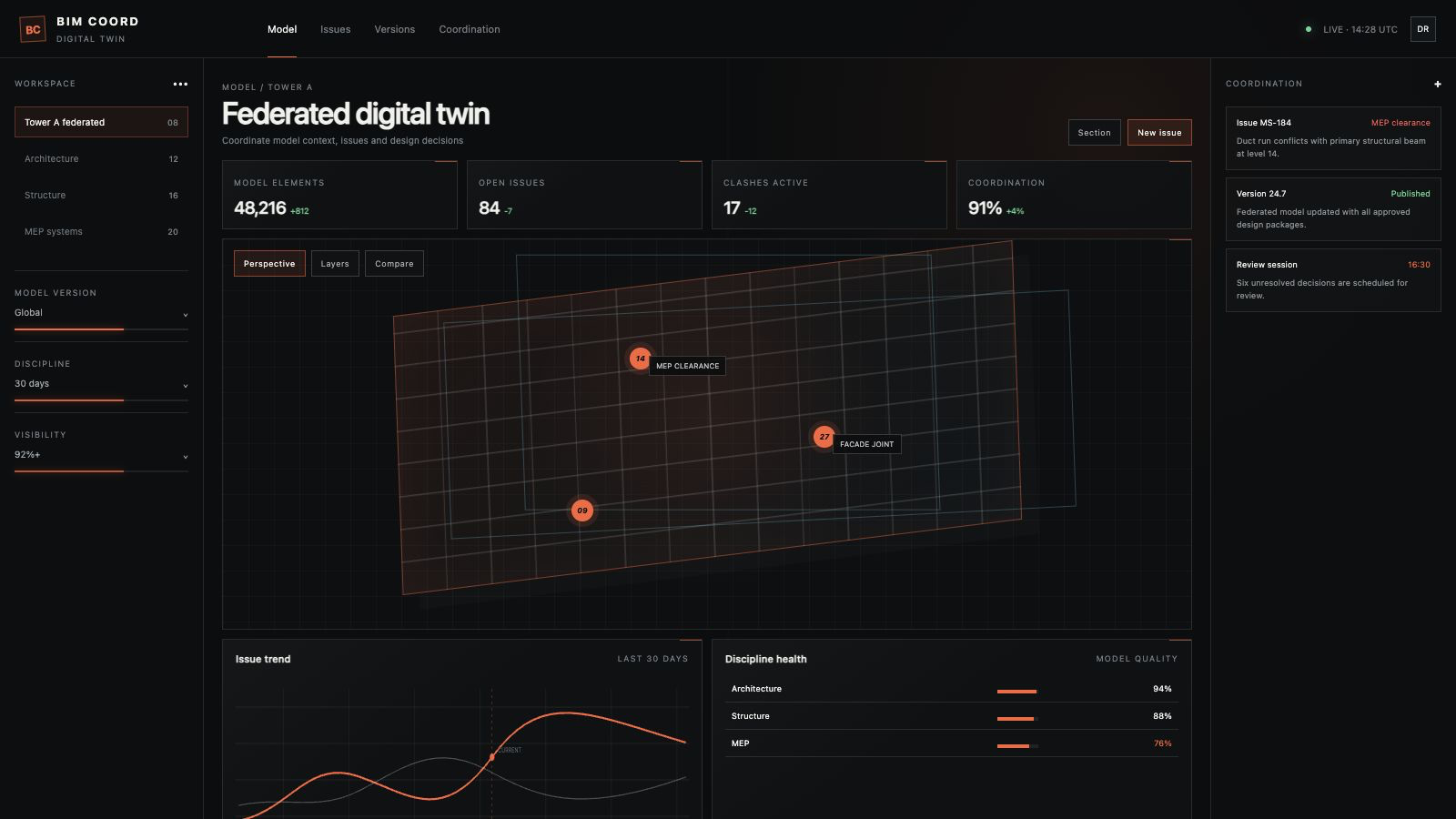
Task: Click LAST 30 DAYS label
Action: [x=652, y=659]
